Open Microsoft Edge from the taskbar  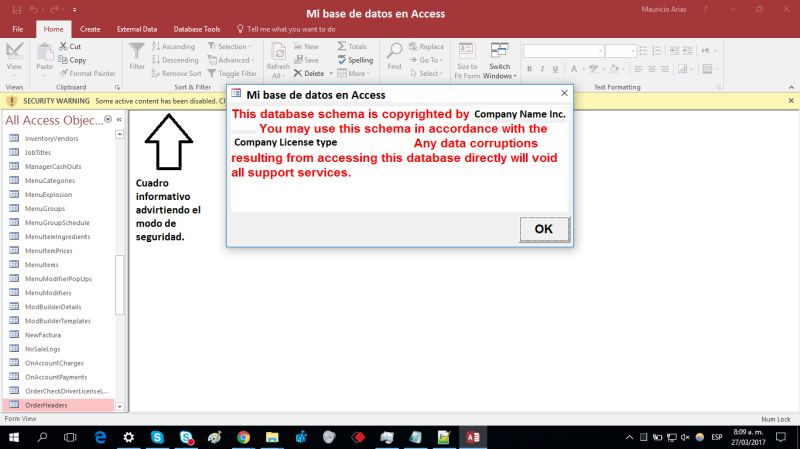101,437
